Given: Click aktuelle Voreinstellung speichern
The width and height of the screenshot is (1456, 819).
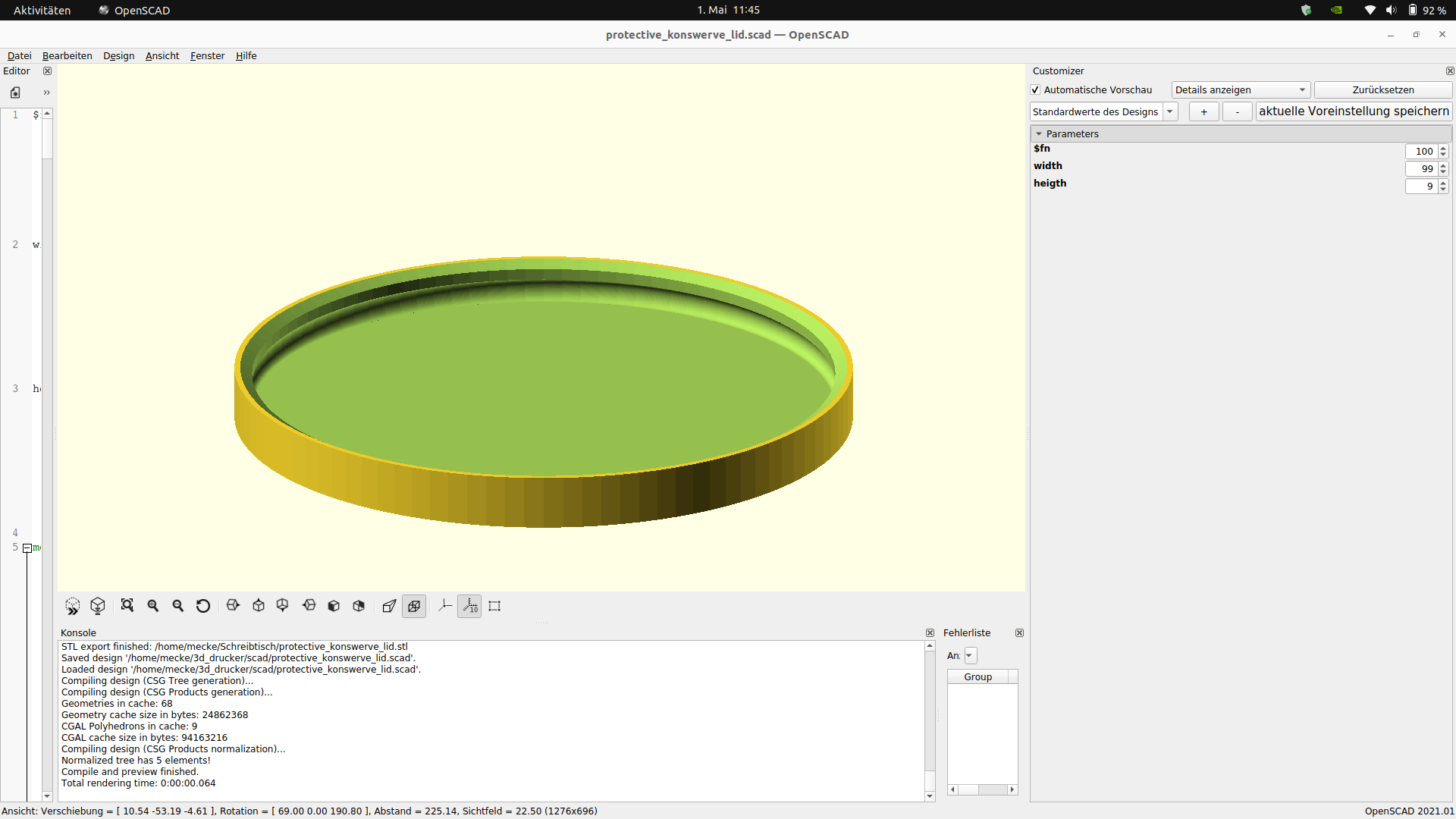Looking at the screenshot, I should [1354, 111].
